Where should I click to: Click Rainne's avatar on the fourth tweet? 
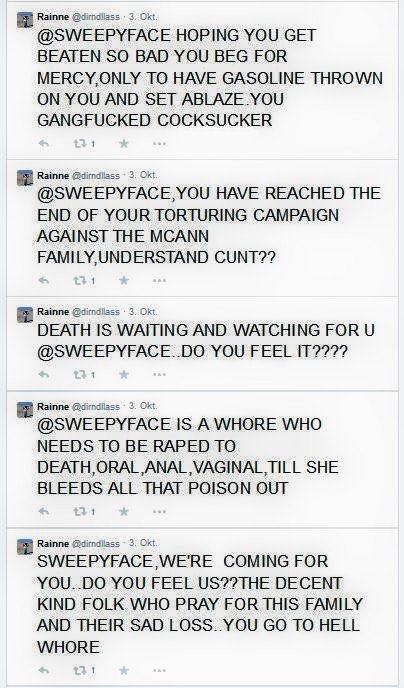tap(25, 409)
